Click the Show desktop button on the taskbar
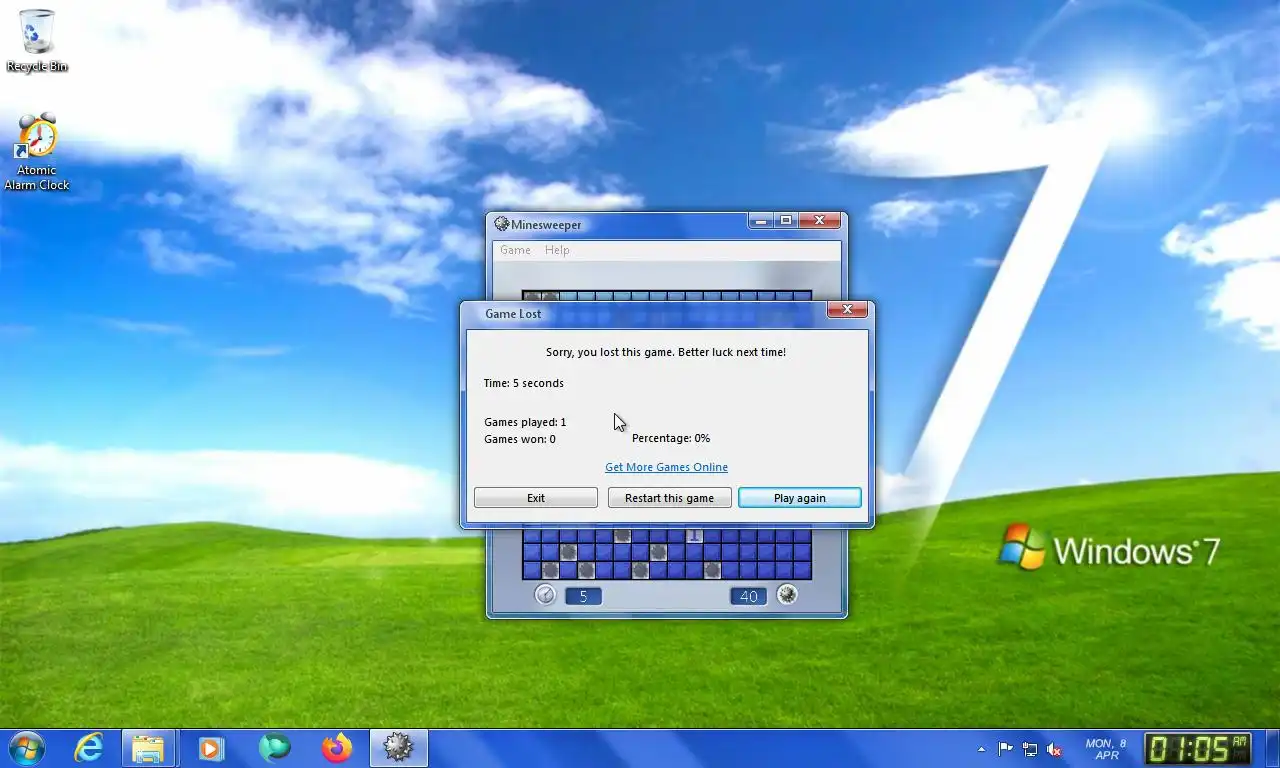The height and width of the screenshot is (768, 1280). click(x=1272, y=748)
